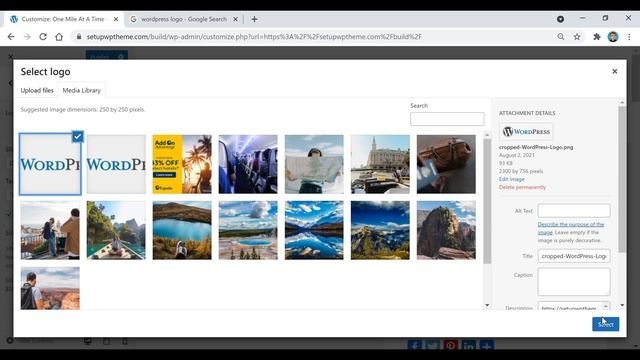The width and height of the screenshot is (640, 360).
Task: Close the wordpress logo Google Search tab
Action: [x=236, y=19]
